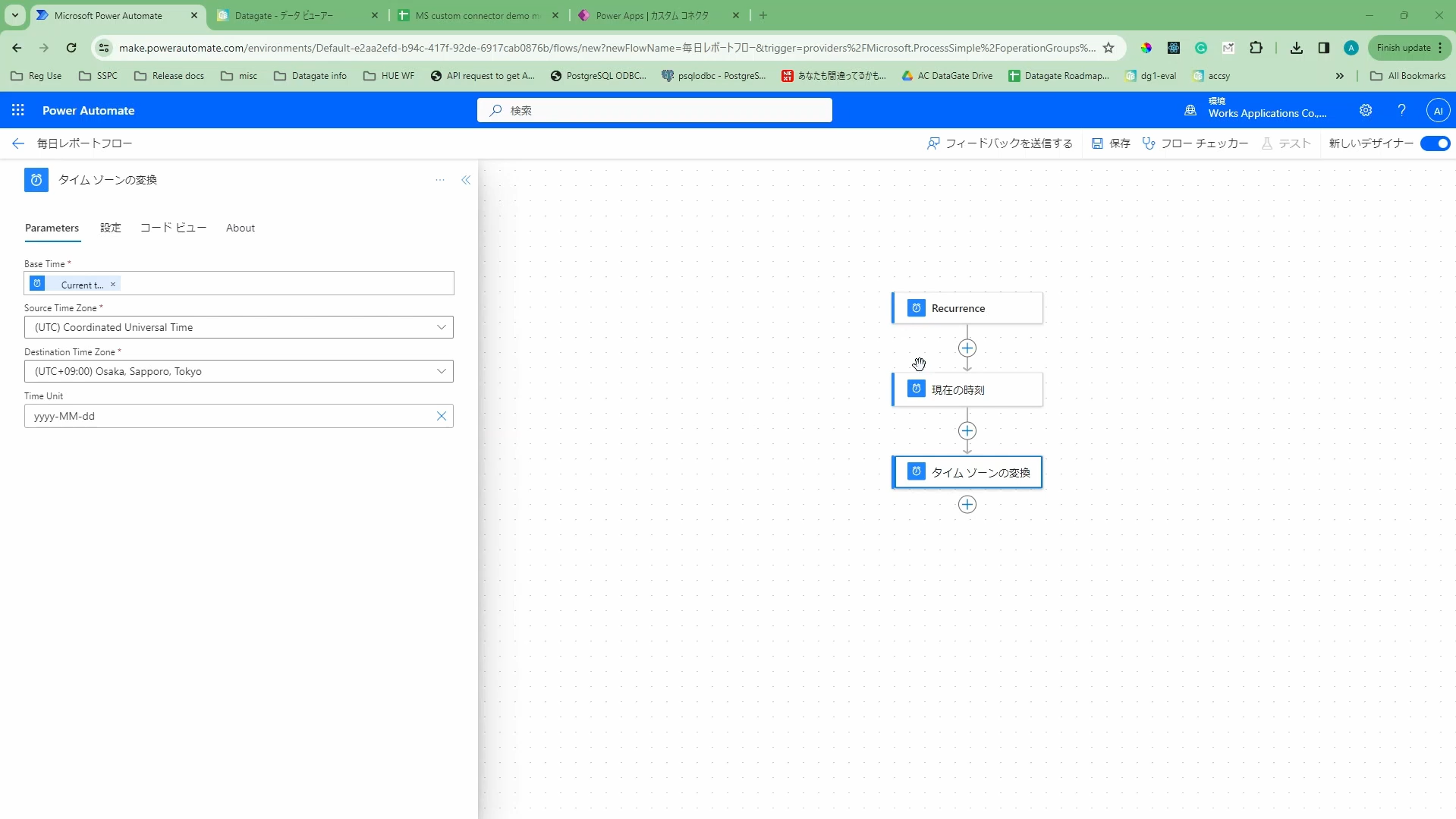The image size is (1456, 819).
Task: Click the 保存 save button
Action: [x=1111, y=143]
